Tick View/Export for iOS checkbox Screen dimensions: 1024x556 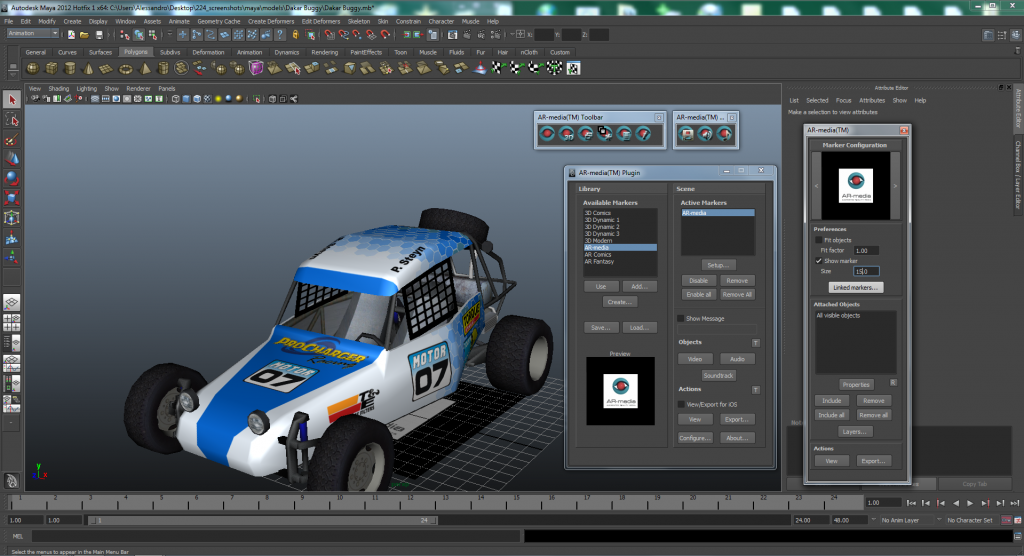pos(680,404)
